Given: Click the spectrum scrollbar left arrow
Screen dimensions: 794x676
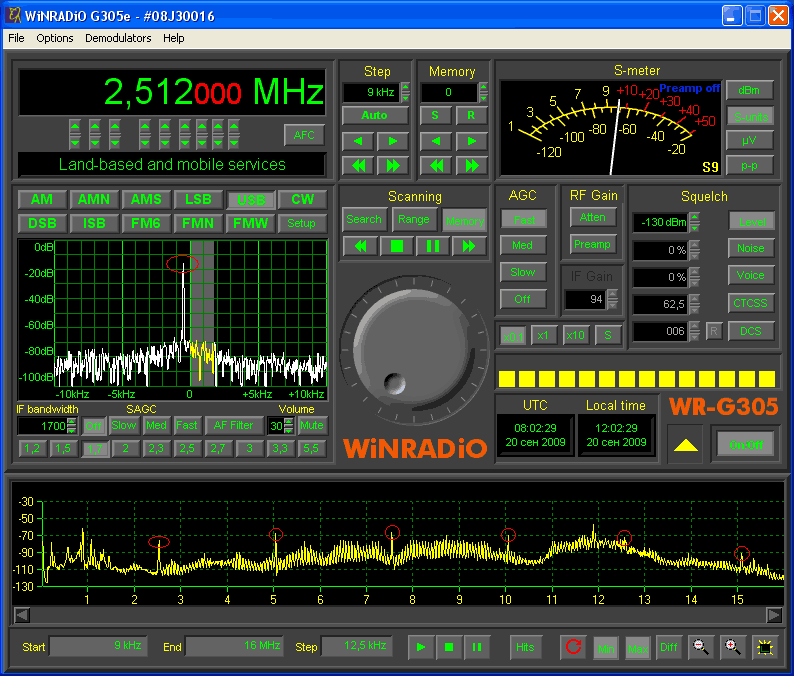Looking at the screenshot, I should (22, 615).
